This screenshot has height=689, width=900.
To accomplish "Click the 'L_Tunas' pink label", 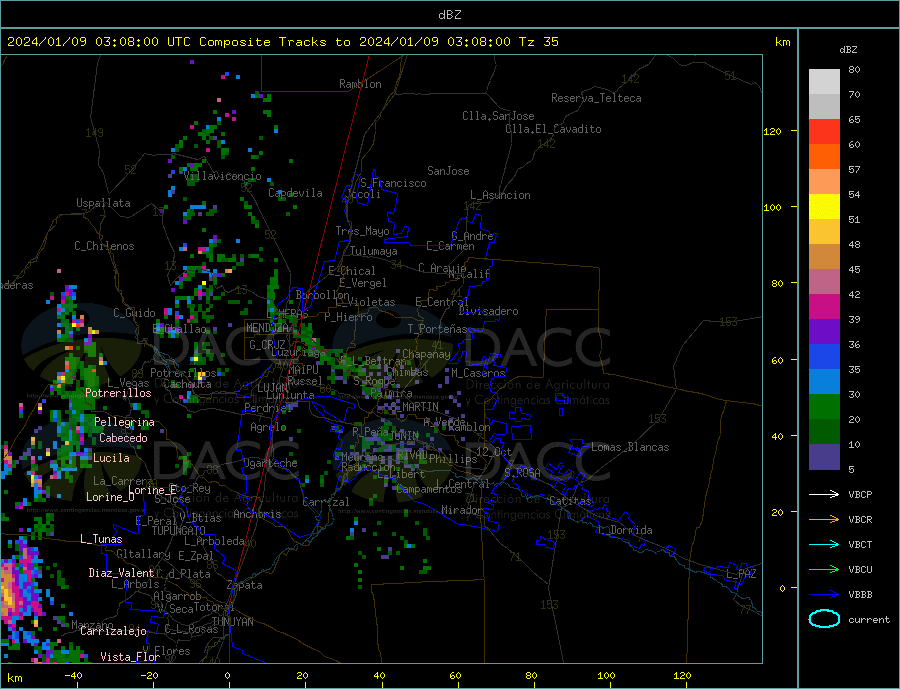I will pyautogui.click(x=101, y=539).
